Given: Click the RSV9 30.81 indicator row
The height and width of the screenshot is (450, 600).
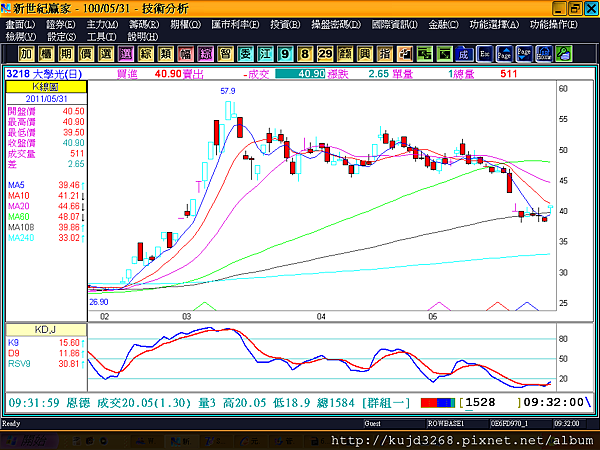Looking at the screenshot, I should [46, 364].
